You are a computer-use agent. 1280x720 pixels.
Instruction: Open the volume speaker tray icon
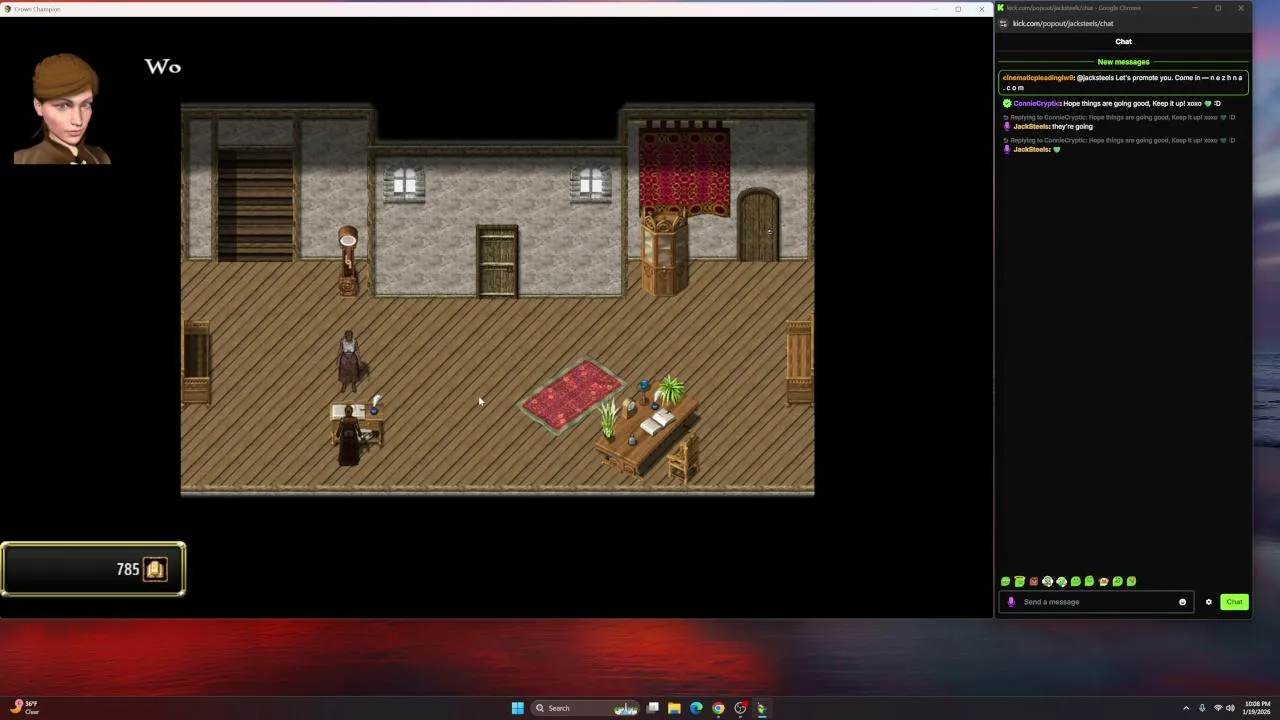click(x=1230, y=708)
